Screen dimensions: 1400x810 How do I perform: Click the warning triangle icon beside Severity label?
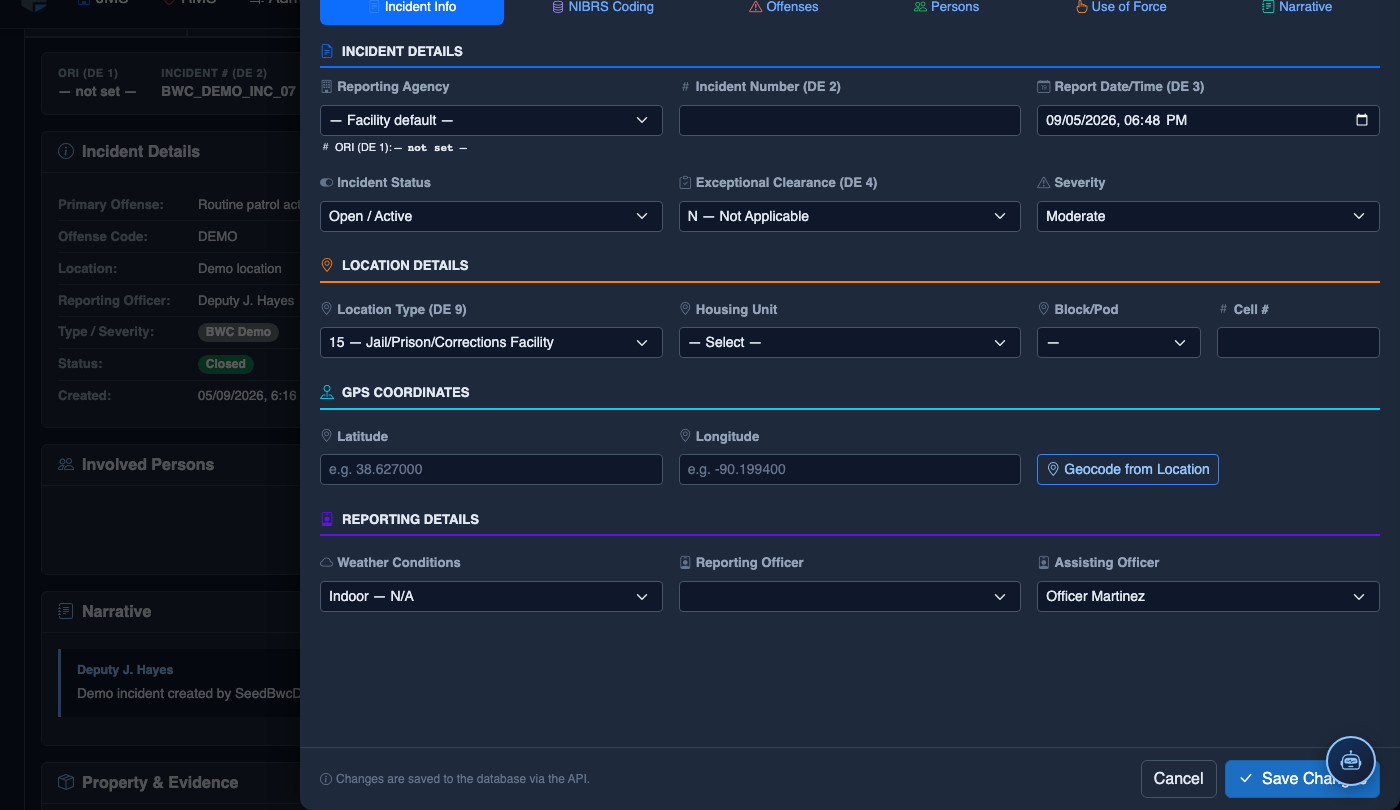(x=1044, y=183)
